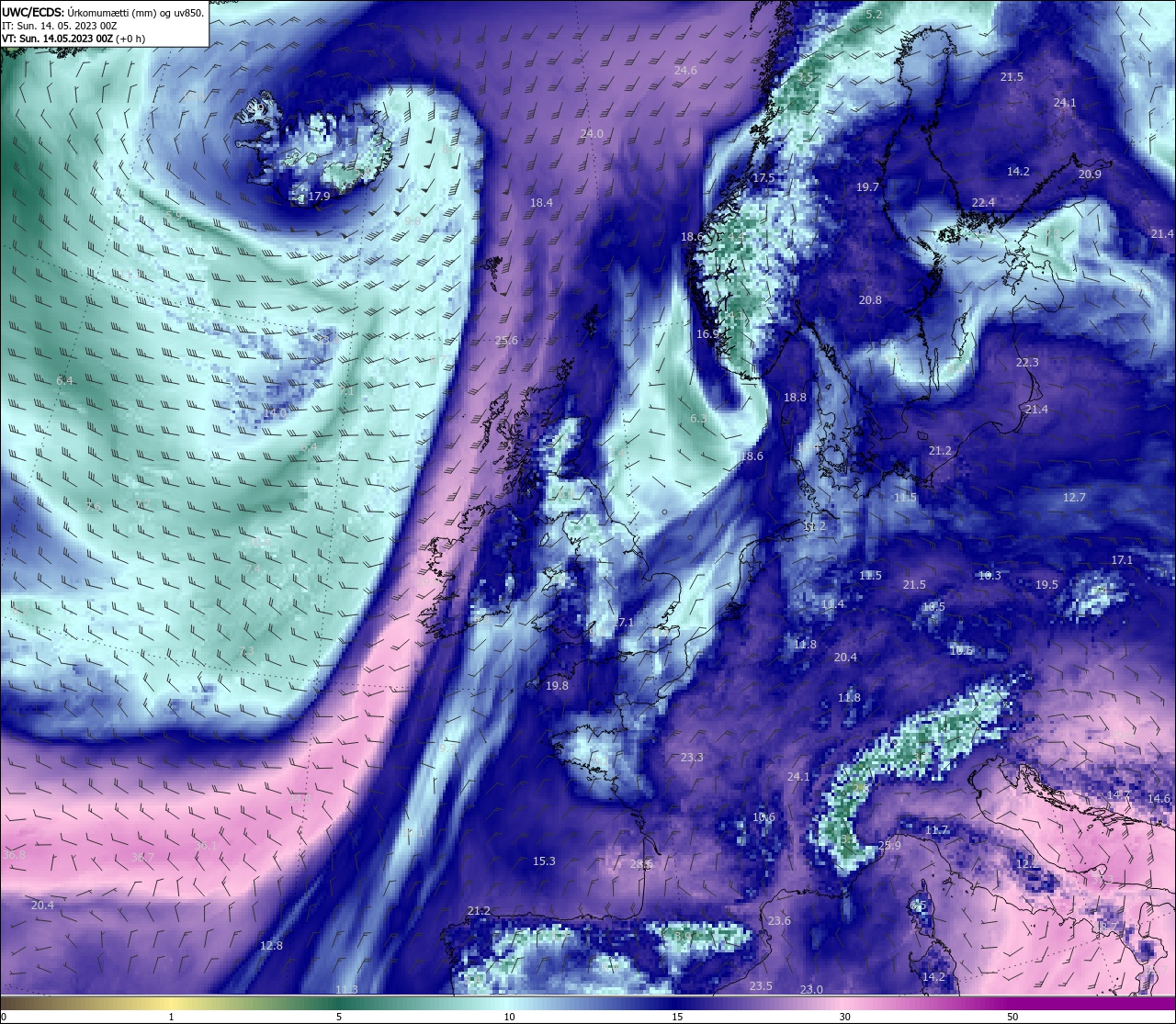Viewport: 1176px width, 1024px height.
Task: Click the 15.3 value in Biscay
Action: [544, 861]
